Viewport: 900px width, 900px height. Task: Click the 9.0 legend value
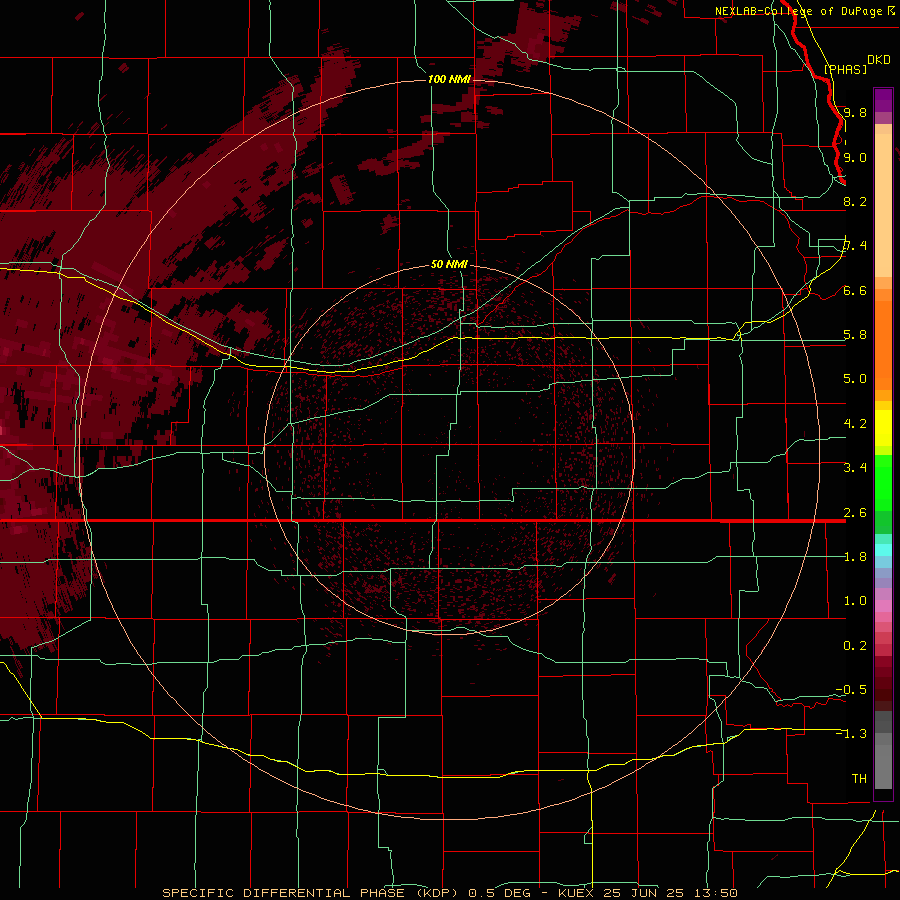pos(855,157)
